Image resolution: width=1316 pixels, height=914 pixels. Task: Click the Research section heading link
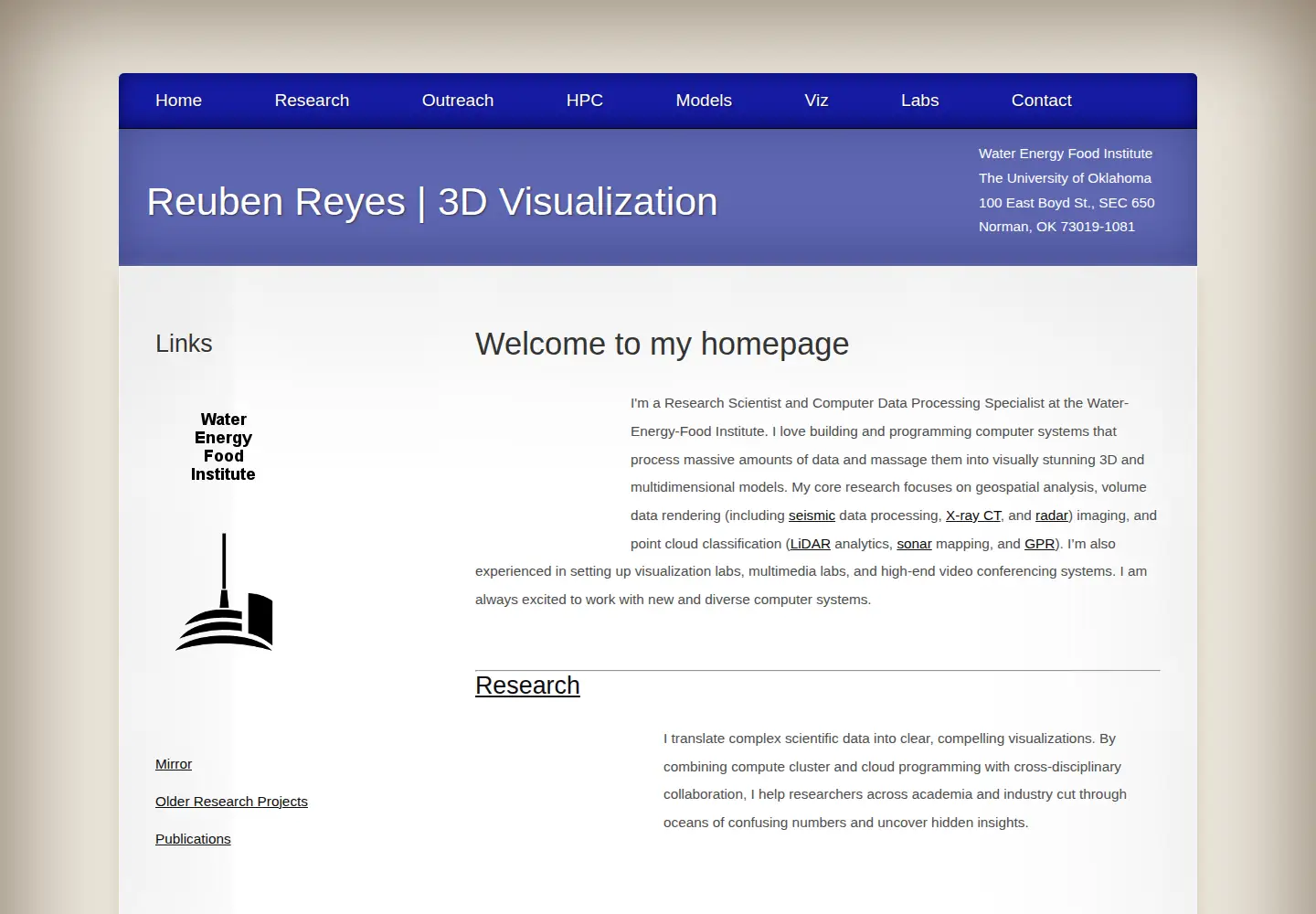[x=527, y=685]
